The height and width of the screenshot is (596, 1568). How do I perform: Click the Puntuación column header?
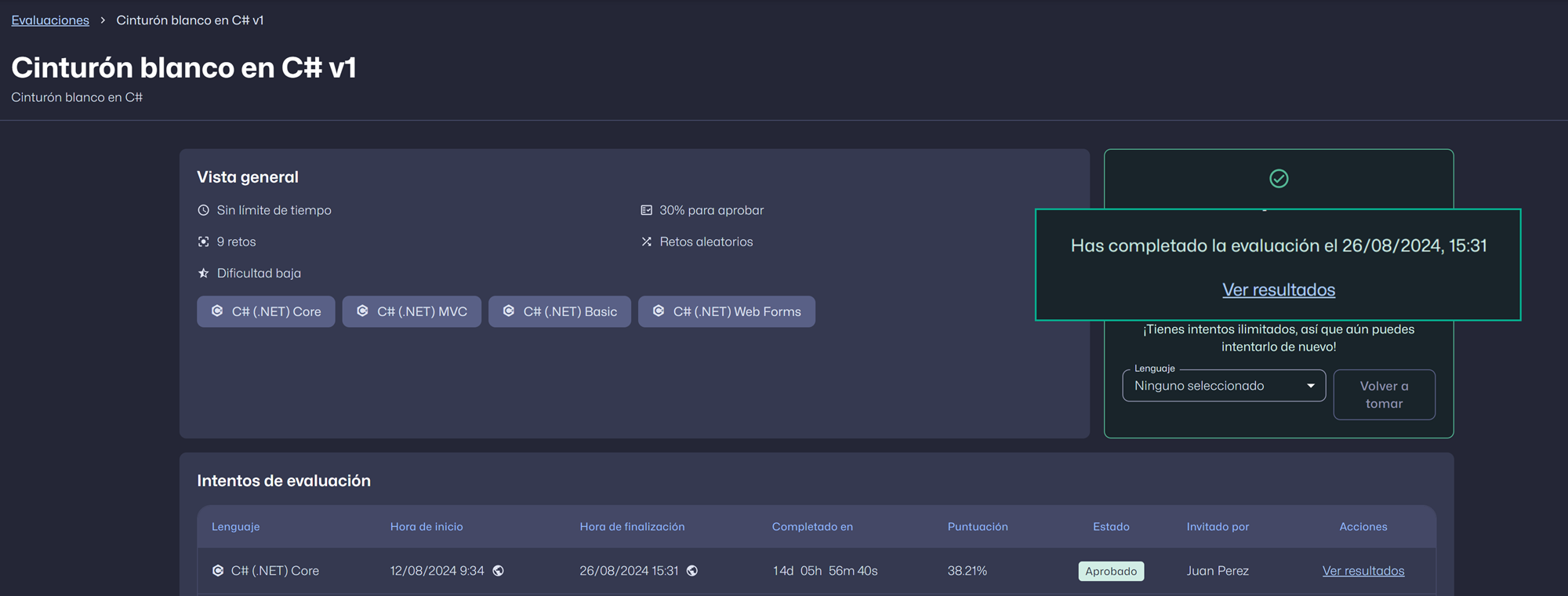tap(978, 527)
